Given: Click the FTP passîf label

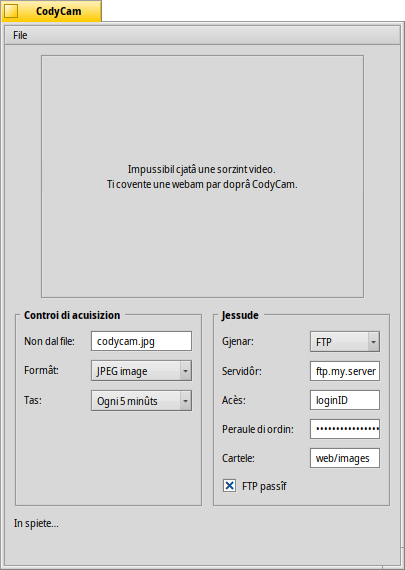Looking at the screenshot, I should pos(264,486).
